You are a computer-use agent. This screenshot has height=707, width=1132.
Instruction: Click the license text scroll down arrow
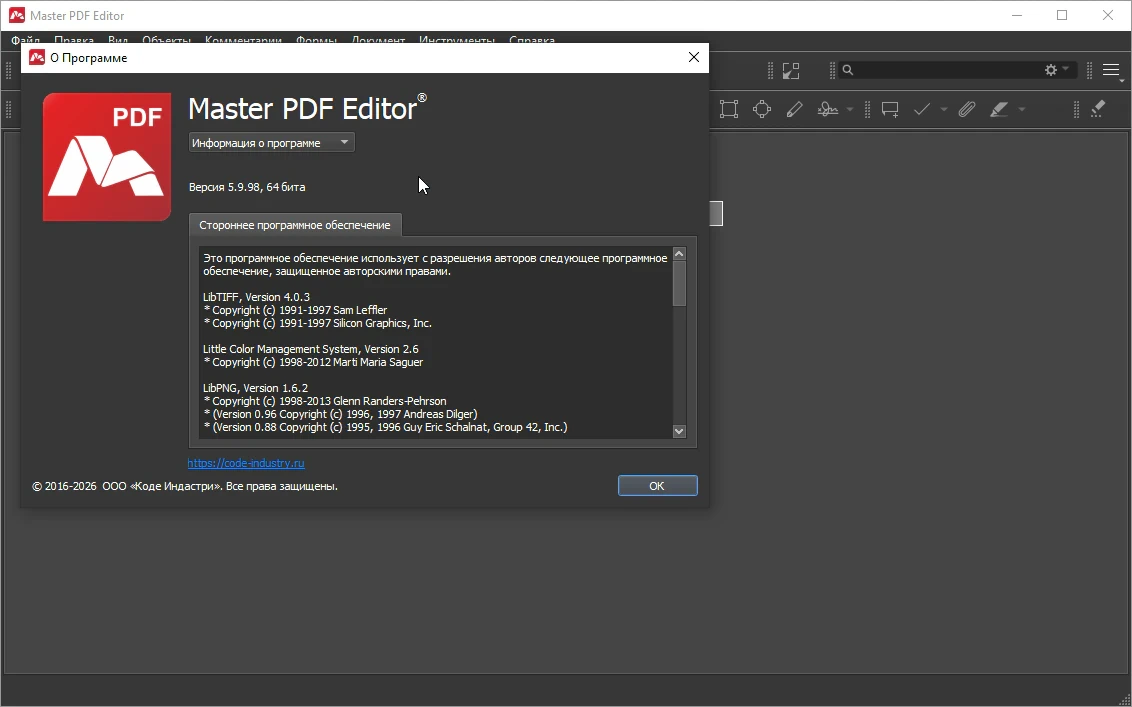coord(679,431)
